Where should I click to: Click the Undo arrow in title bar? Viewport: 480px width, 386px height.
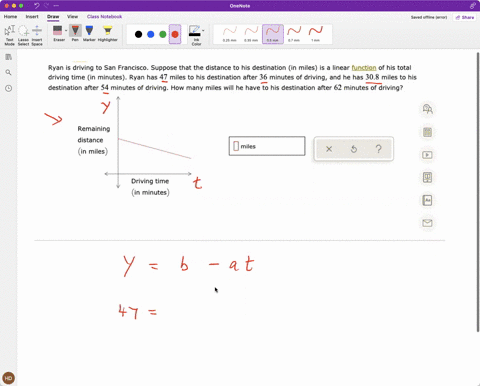click(x=37, y=6)
